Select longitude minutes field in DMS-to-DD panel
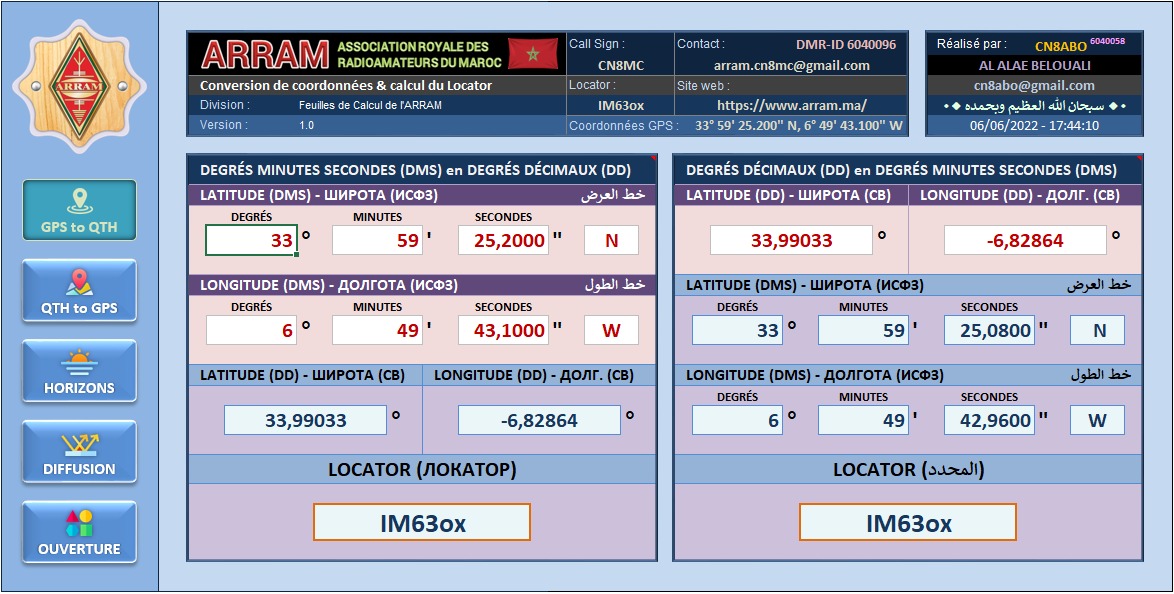Viewport: 1174px width, 594px height. pyautogui.click(x=377, y=330)
